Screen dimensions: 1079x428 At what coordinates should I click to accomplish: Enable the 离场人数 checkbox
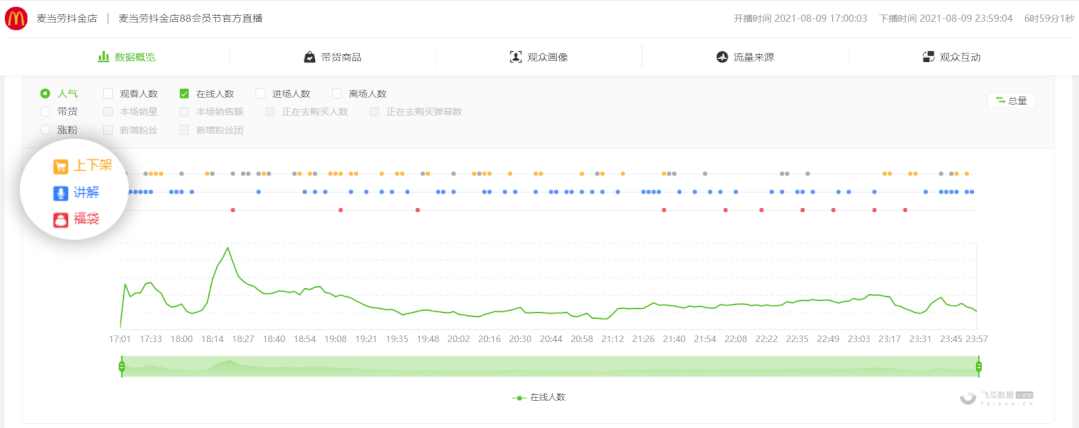click(x=336, y=94)
